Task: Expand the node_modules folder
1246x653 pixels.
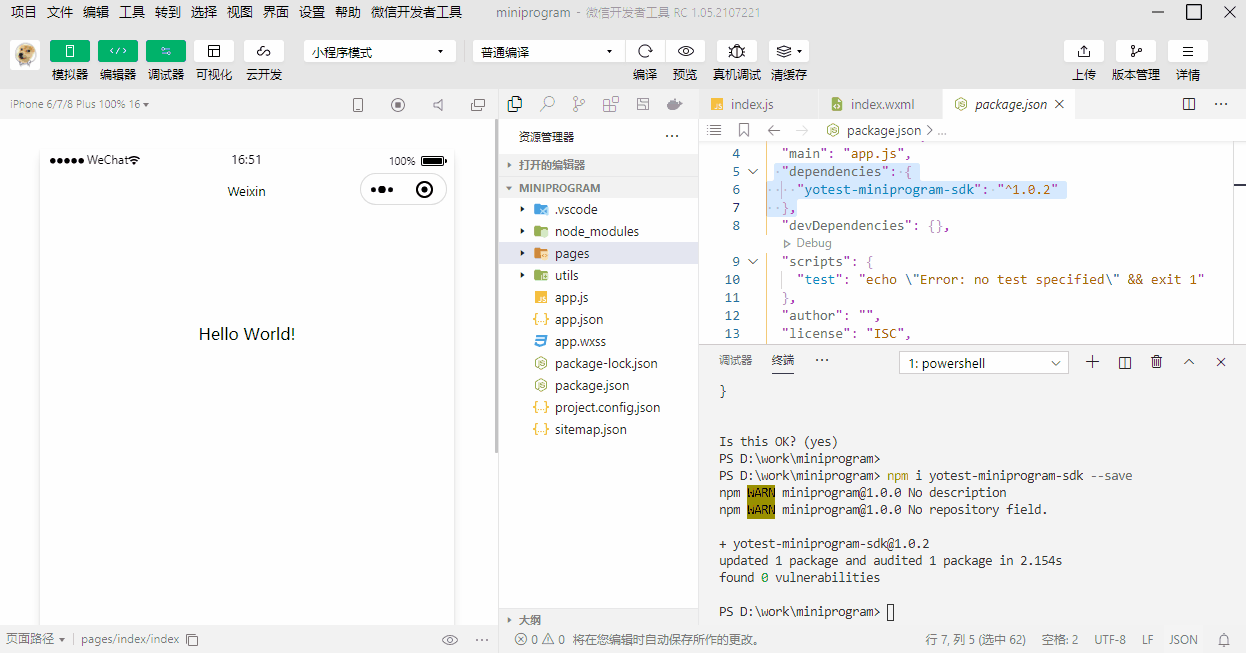Action: point(598,231)
